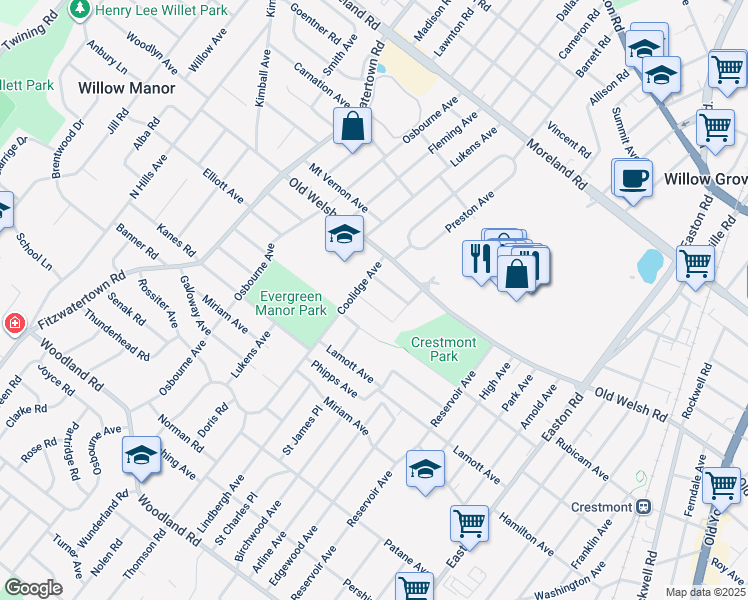Open the Google logo link
Screen dimensions: 748x600
click(x=34, y=588)
